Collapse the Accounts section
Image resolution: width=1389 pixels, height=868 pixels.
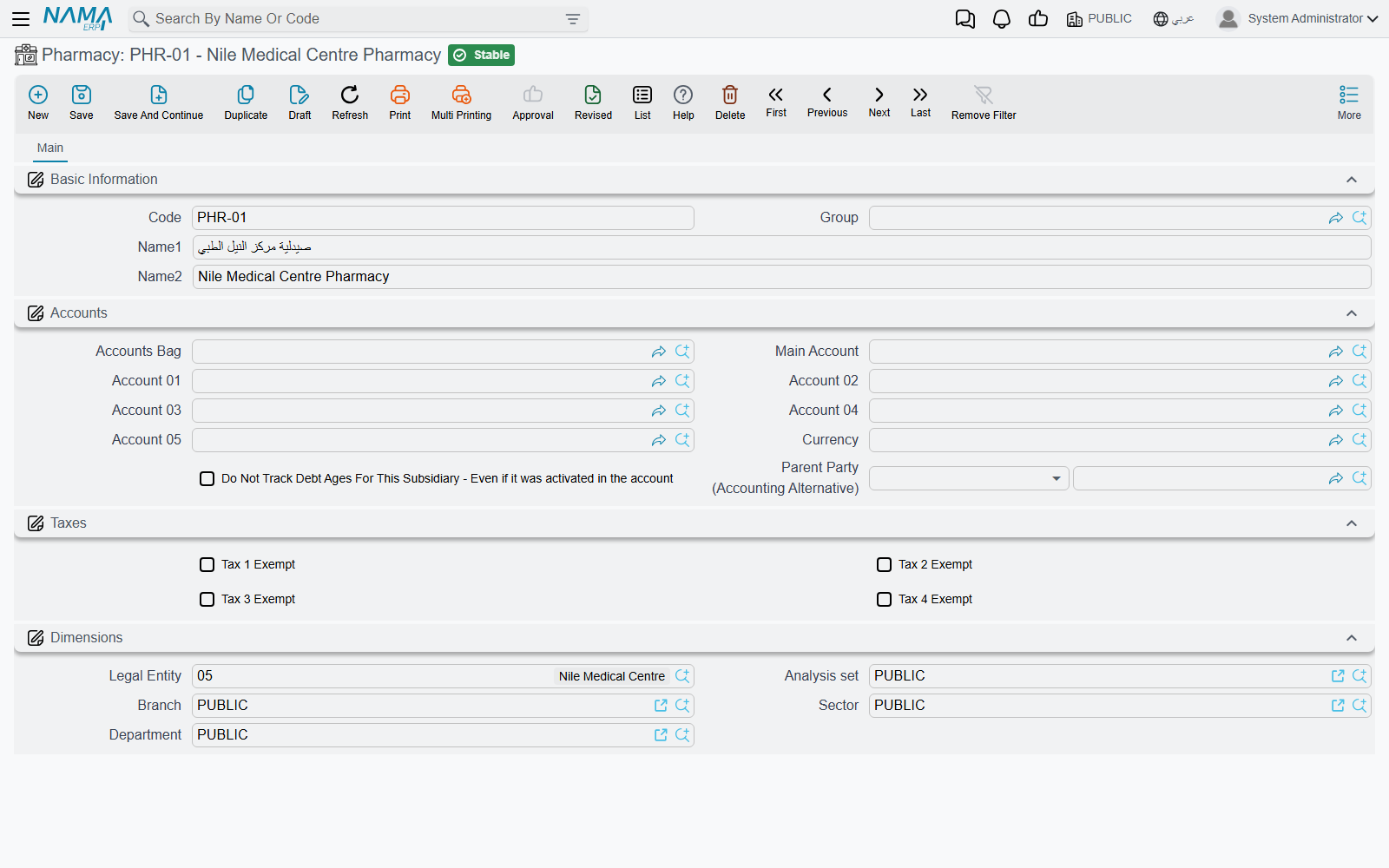pos(1352,313)
